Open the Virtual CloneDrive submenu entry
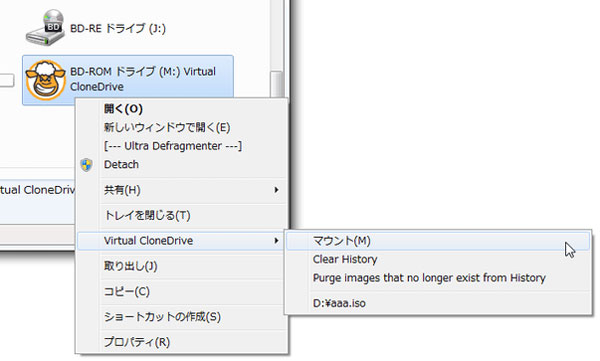This screenshot has height=361, width=600. pos(182,241)
